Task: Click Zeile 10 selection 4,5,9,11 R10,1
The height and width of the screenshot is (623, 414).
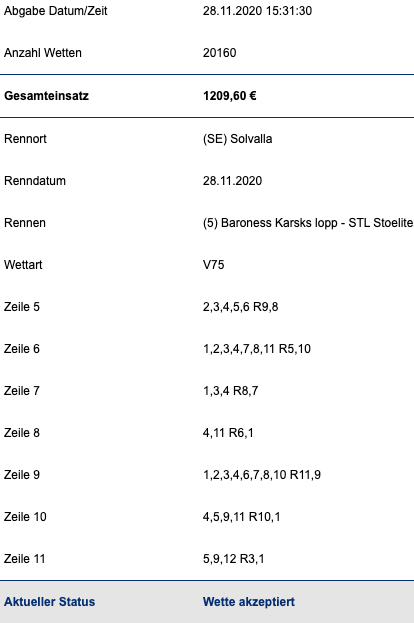Action: (x=242, y=517)
